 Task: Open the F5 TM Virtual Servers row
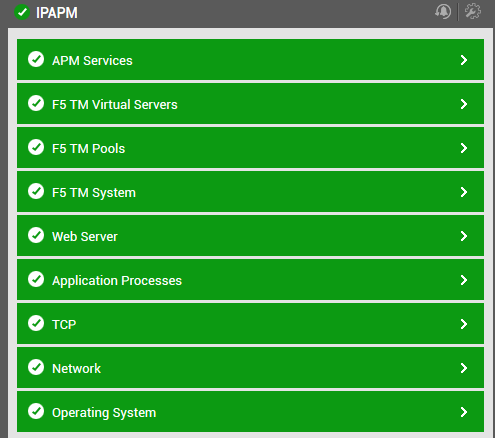(x=250, y=104)
